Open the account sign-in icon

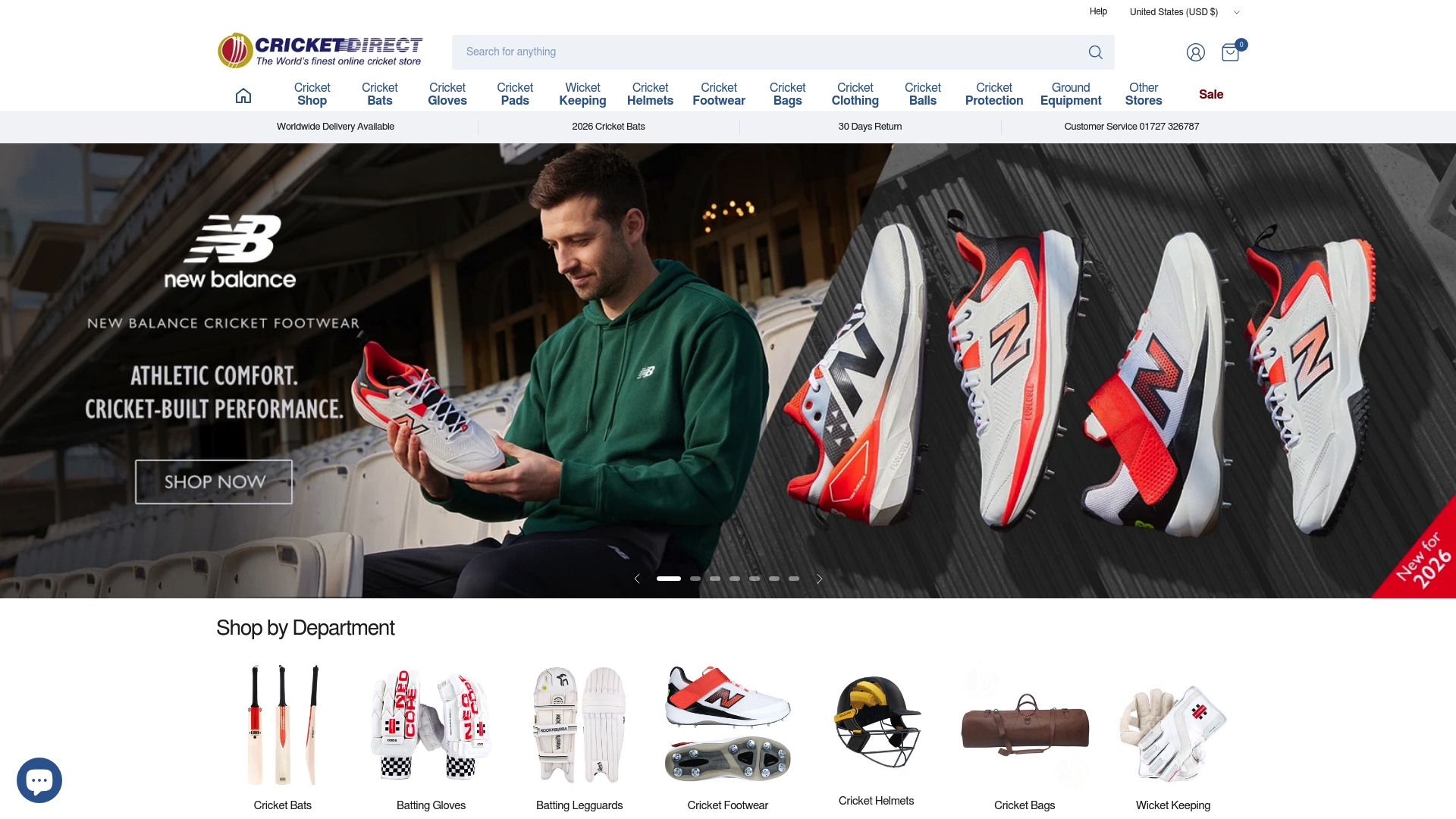point(1195,52)
